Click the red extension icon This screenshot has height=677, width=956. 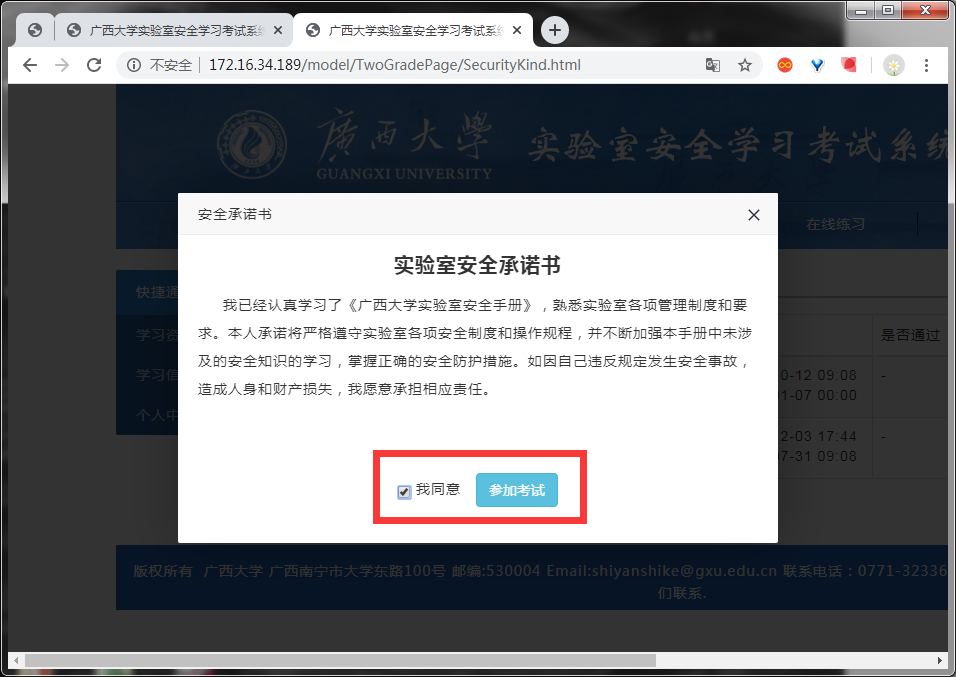pyautogui.click(x=849, y=65)
